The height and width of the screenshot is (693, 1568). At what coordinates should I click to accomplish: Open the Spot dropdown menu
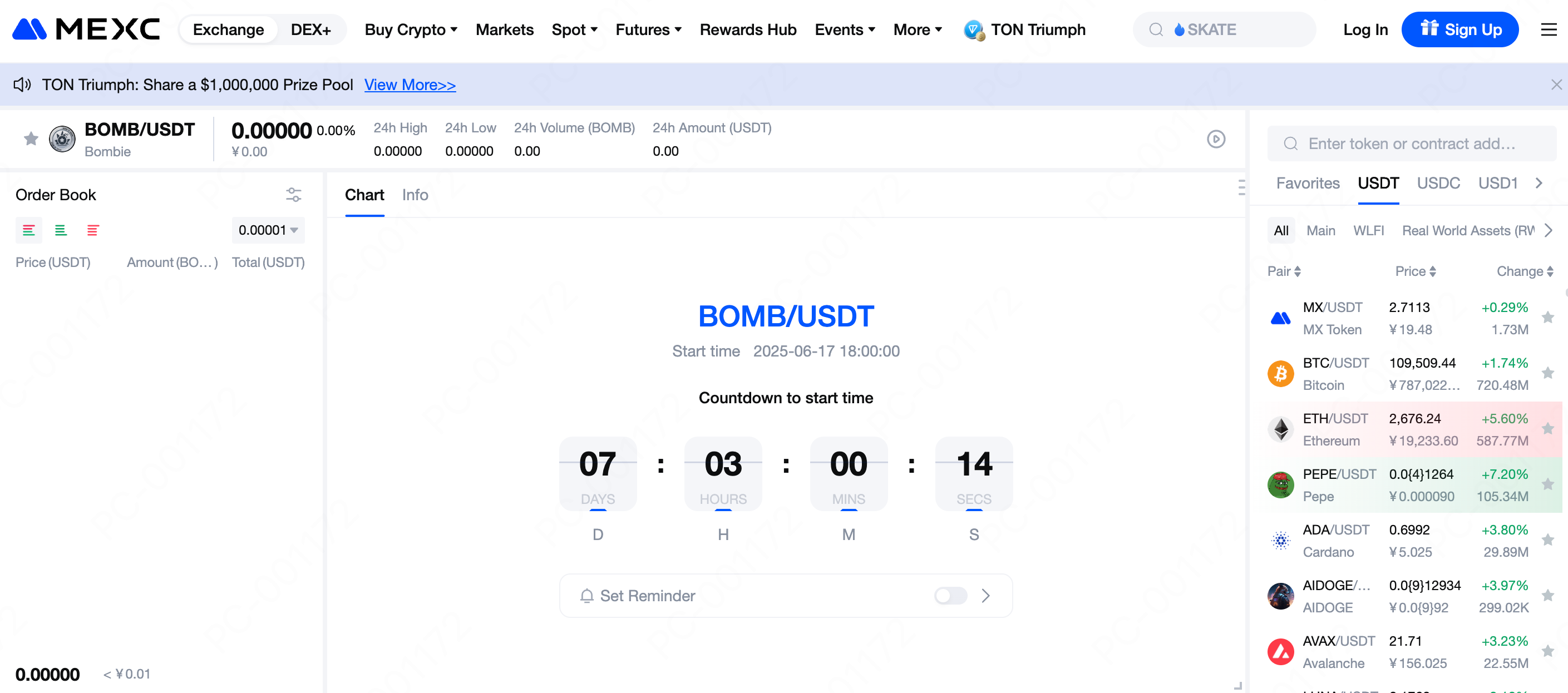574,30
